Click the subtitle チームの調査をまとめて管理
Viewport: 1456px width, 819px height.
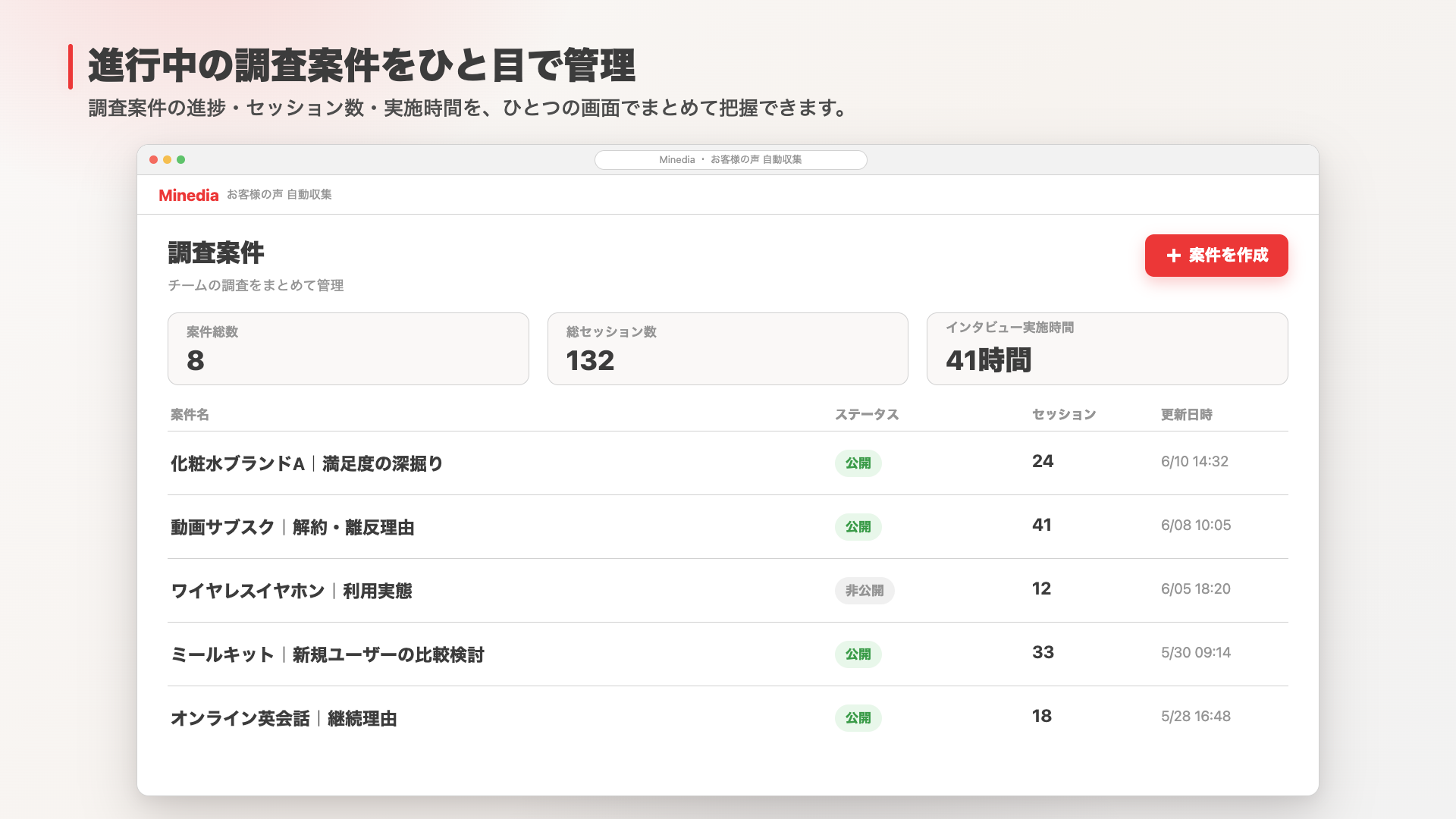[256, 285]
